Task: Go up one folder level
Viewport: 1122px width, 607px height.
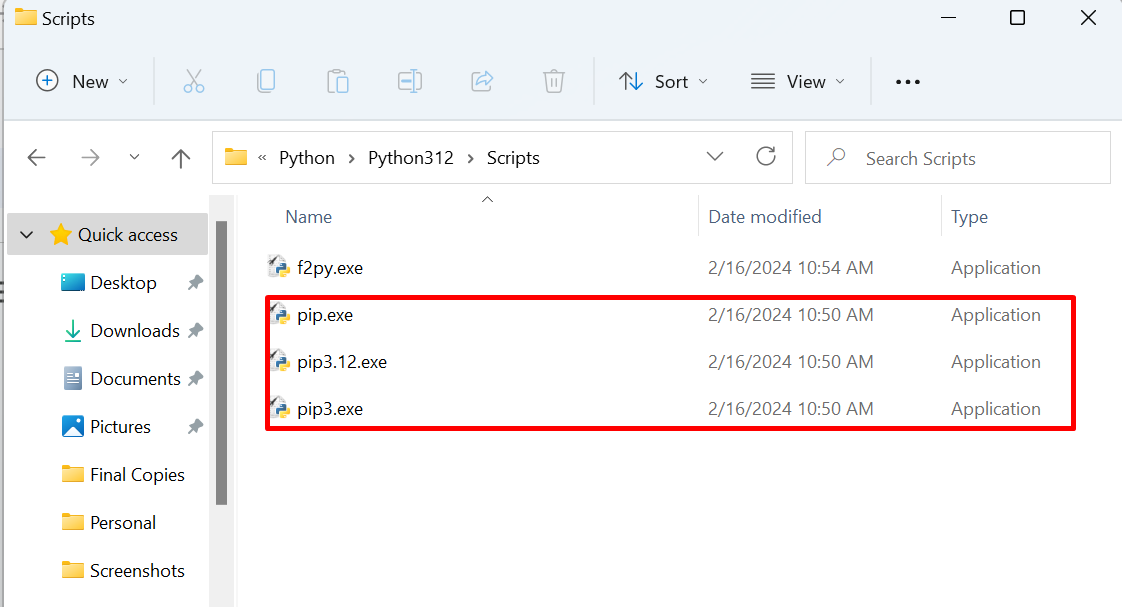Action: [x=181, y=157]
